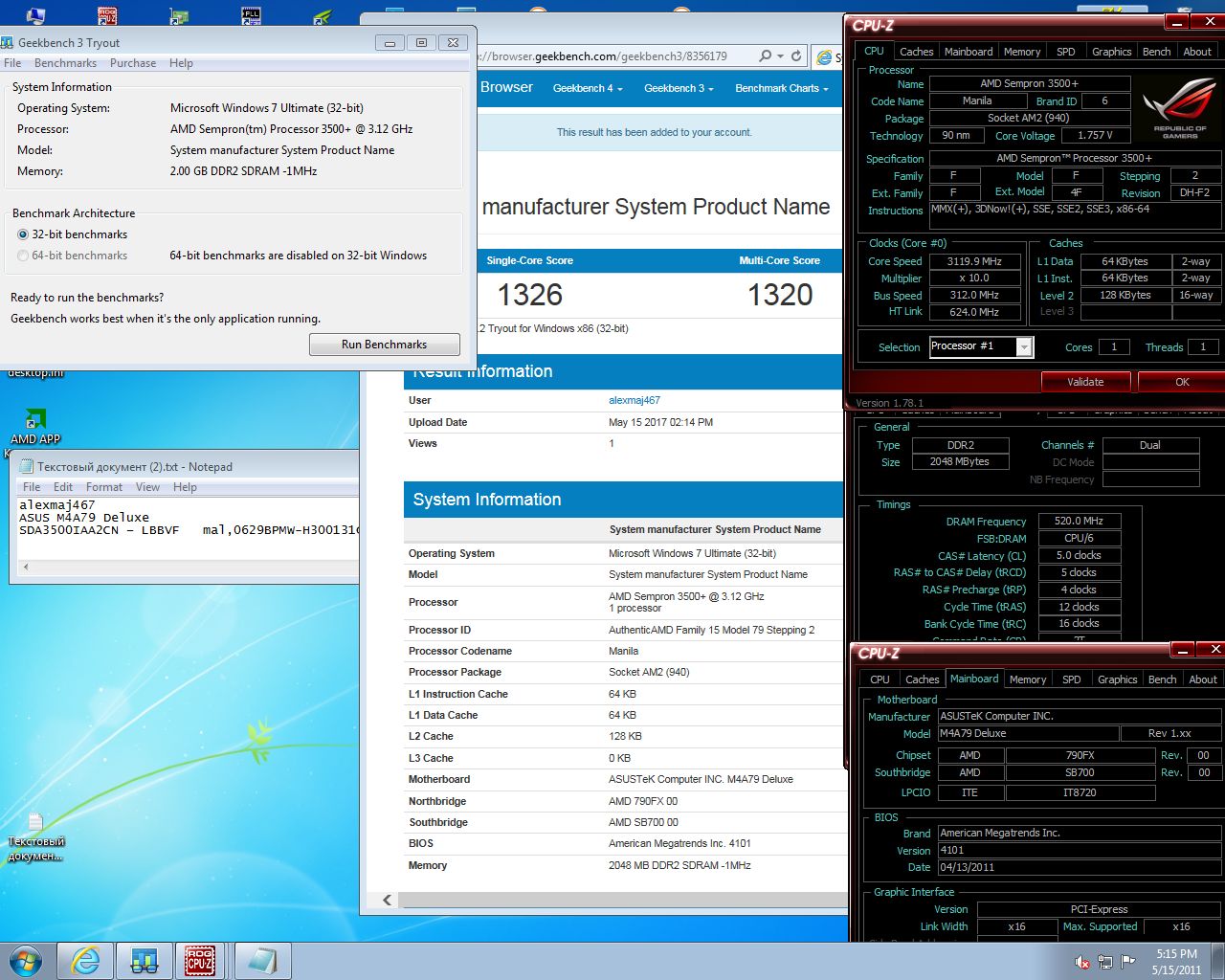Click the Multi-Core score 1320
The height and width of the screenshot is (980, 1225).
point(780,295)
